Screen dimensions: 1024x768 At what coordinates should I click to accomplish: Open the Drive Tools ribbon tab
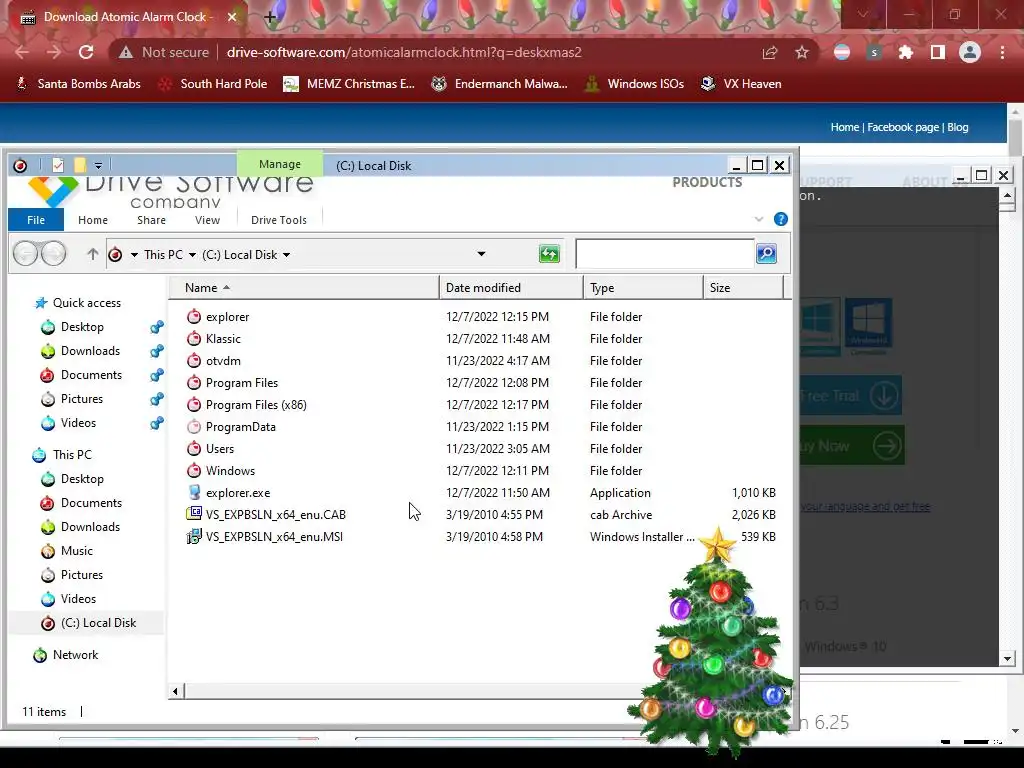279,220
